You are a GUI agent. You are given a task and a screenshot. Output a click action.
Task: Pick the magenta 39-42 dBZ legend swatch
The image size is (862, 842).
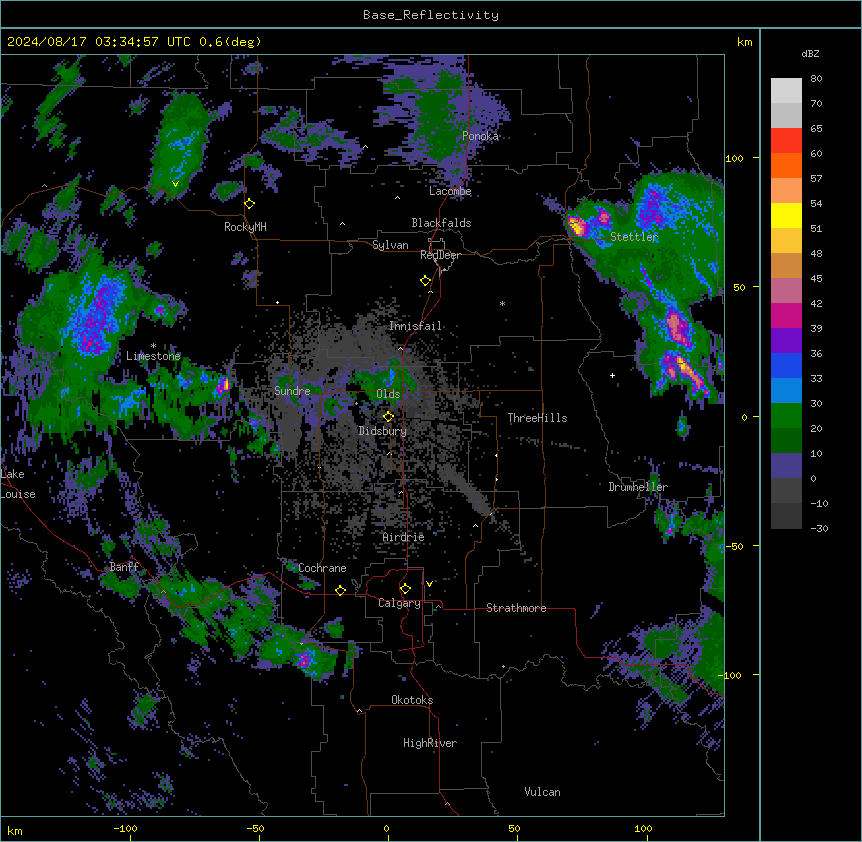786,315
